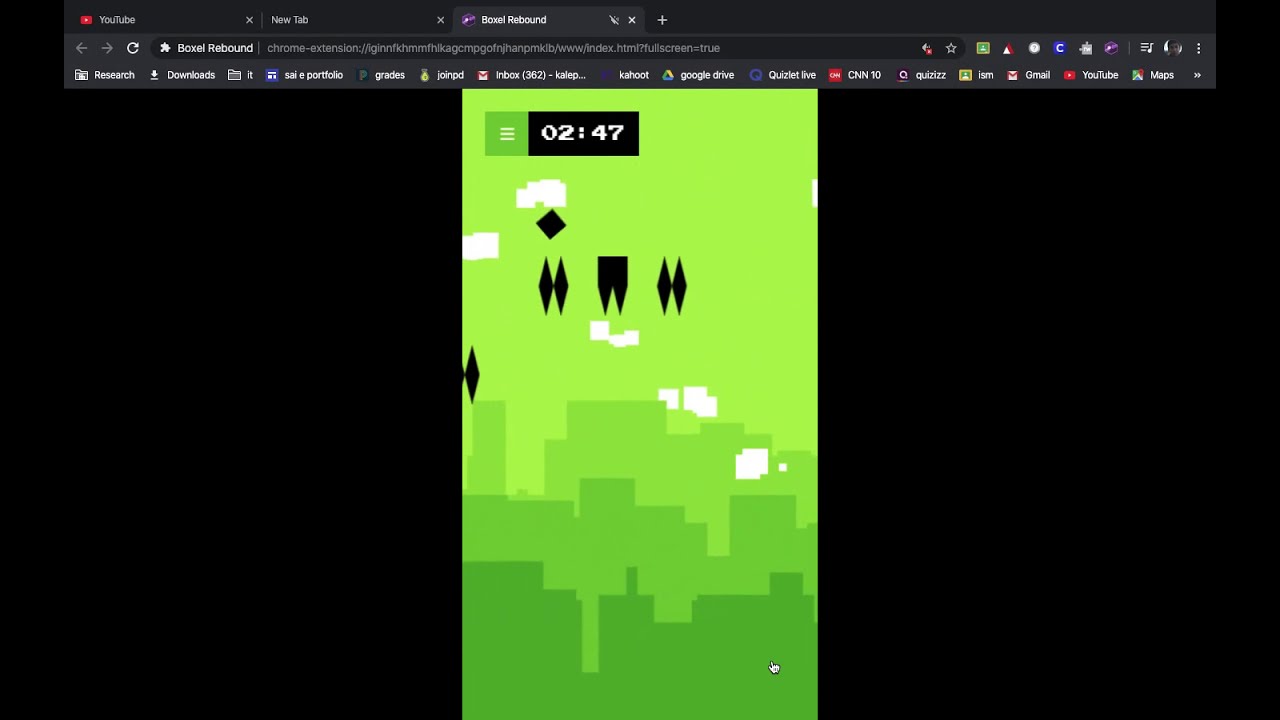Open the CNN 10 bookmark
Image resolution: width=1280 pixels, height=720 pixels.
[855, 75]
